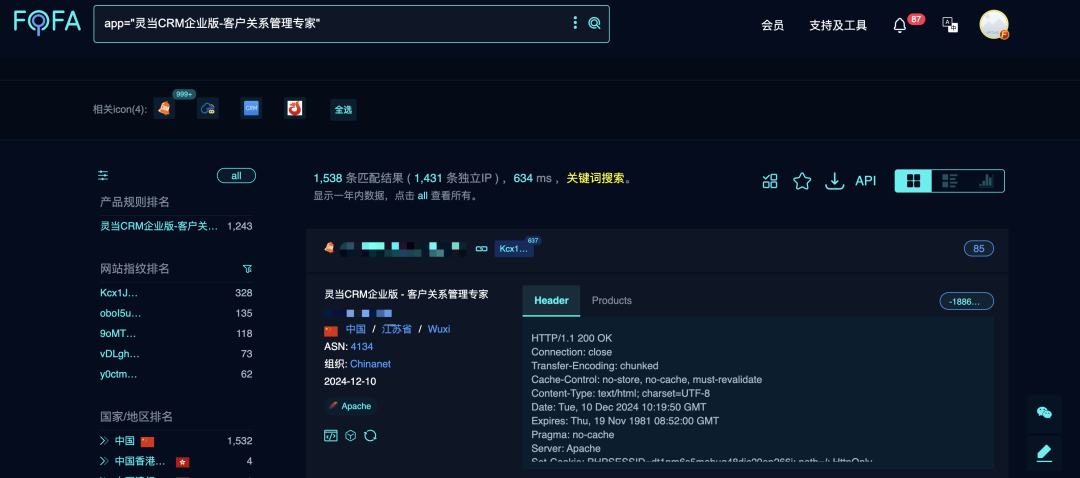Click the 江苏省 province link
Image resolution: width=1080 pixels, height=478 pixels.
pos(397,329)
